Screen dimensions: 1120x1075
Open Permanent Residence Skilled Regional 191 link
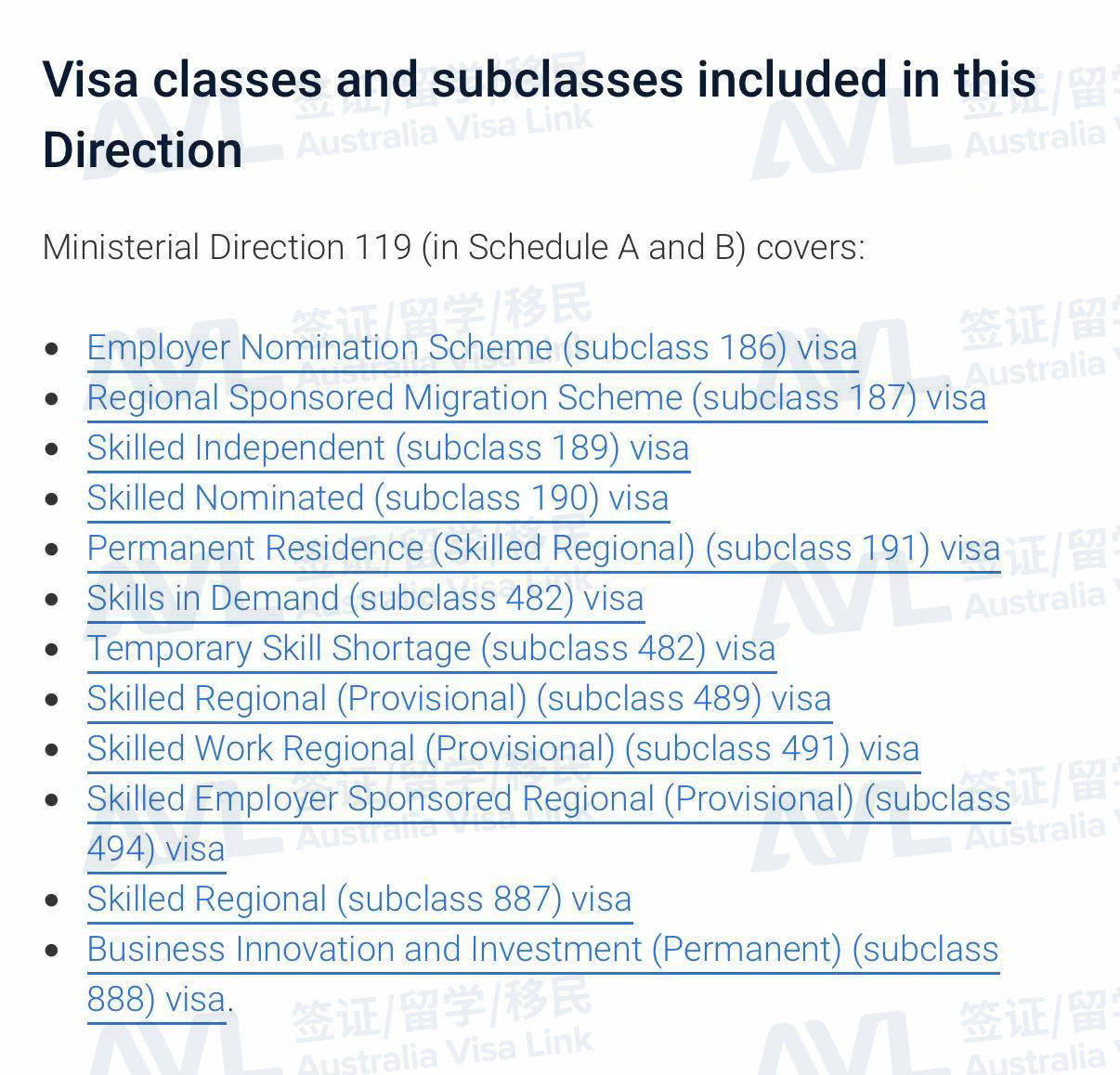click(x=544, y=549)
